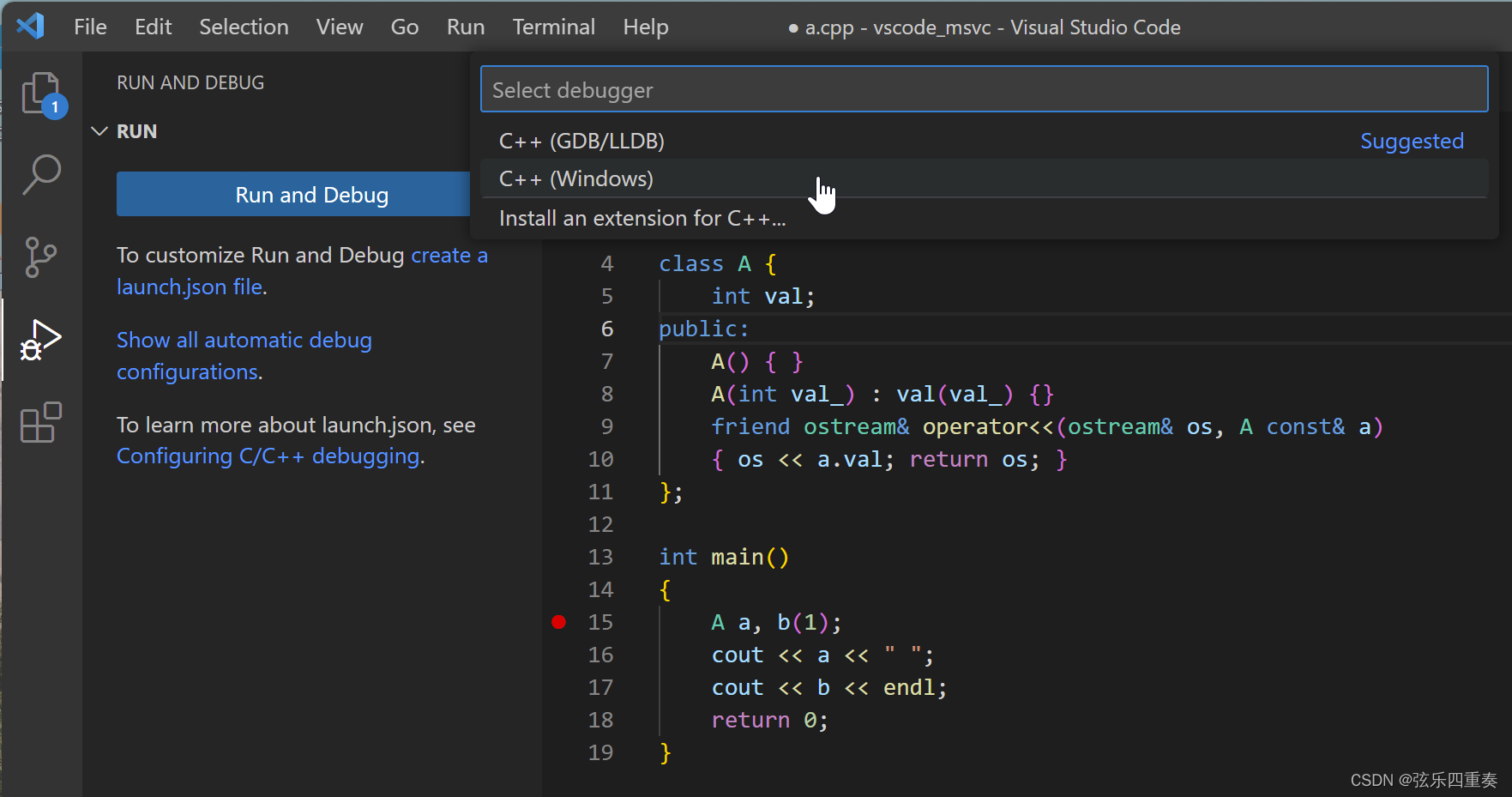Click the 'A a, b(1);' code line
Screen dimensions: 1512x797
coord(777,622)
